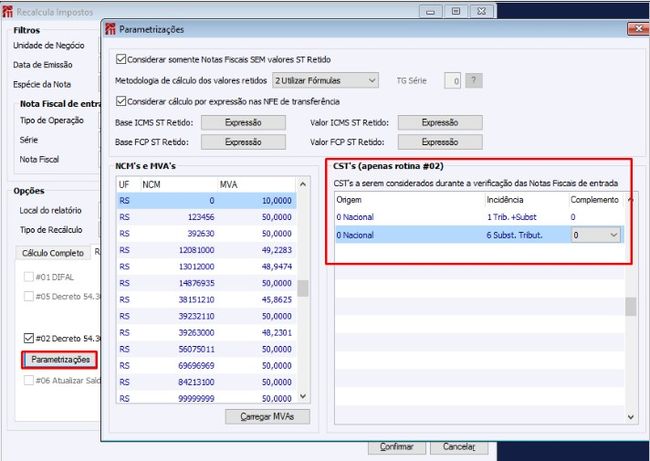Select the row with NCM 12081000
Image resolution: width=650 pixels, height=461 pixels.
click(x=206, y=250)
